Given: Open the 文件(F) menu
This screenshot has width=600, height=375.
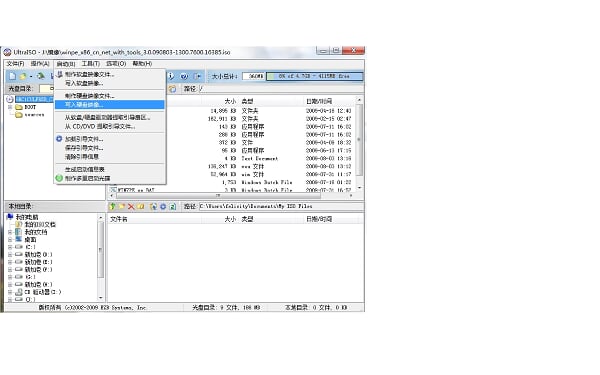Looking at the screenshot, I should (x=15, y=64).
